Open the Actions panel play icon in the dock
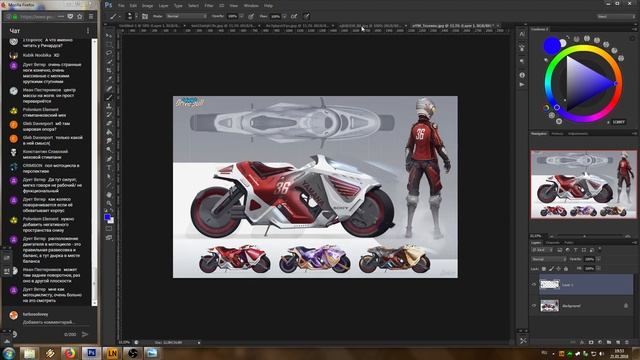Screen dimensions: 640x360 pyautogui.click(x=522, y=84)
